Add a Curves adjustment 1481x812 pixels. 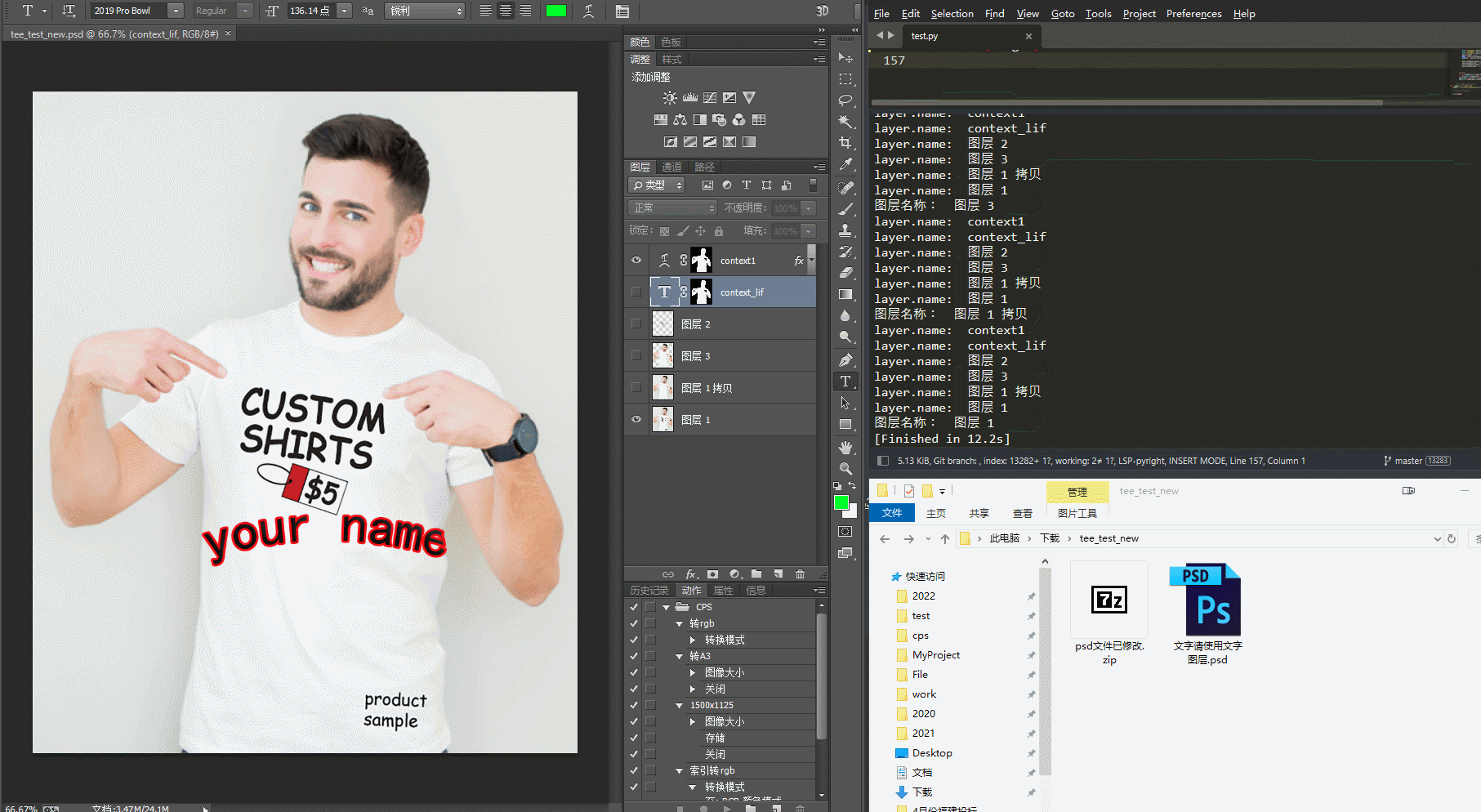click(x=710, y=98)
